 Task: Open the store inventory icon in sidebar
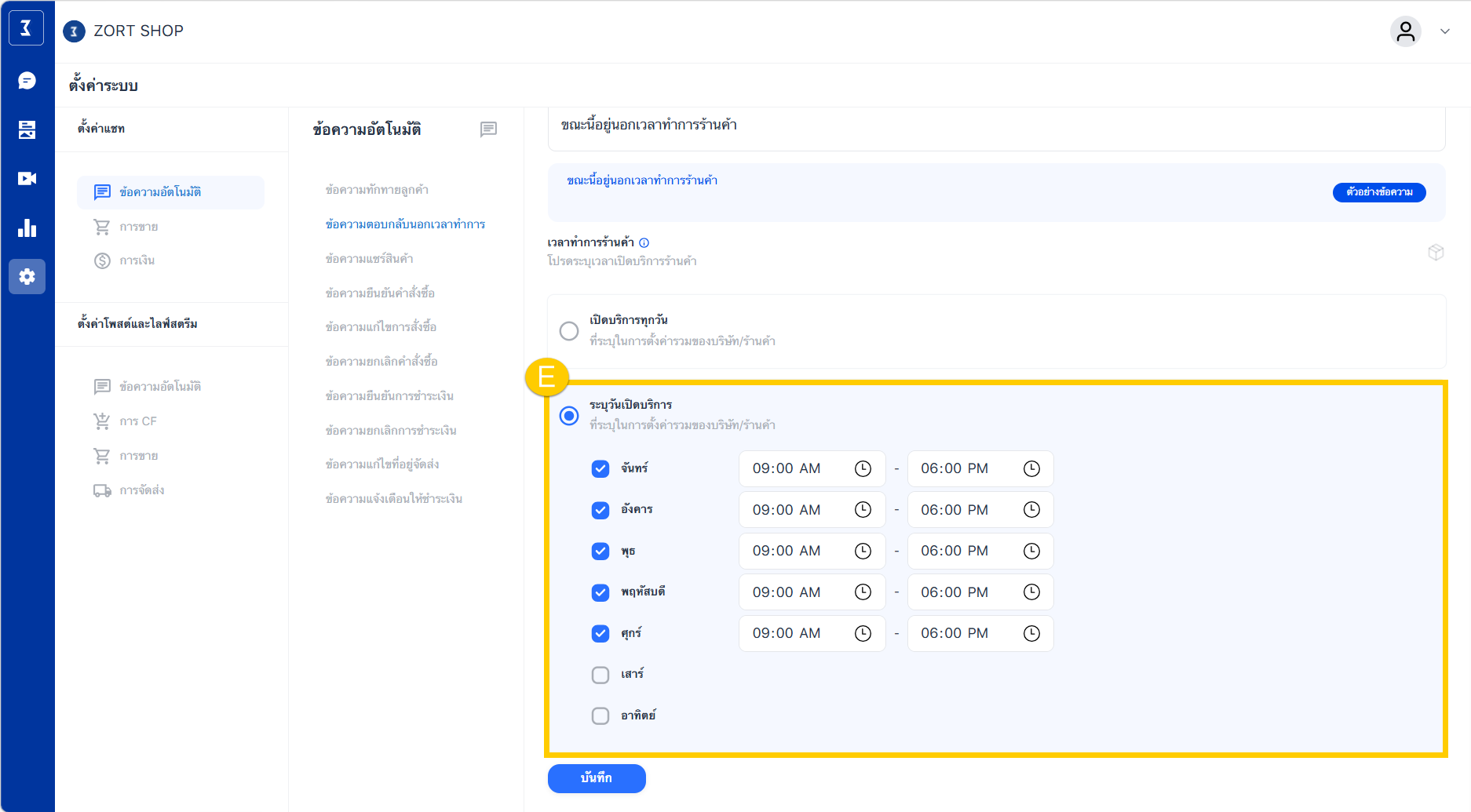[x=27, y=129]
